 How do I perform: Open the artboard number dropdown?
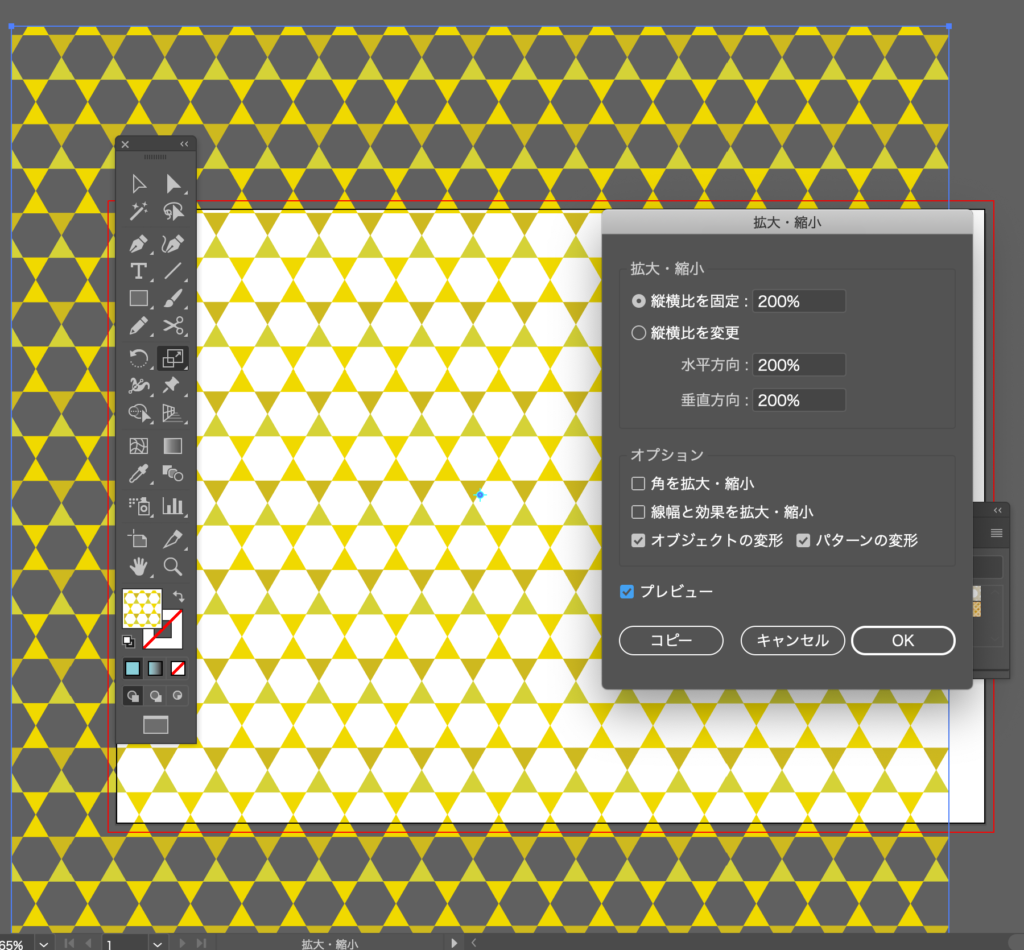(x=157, y=943)
